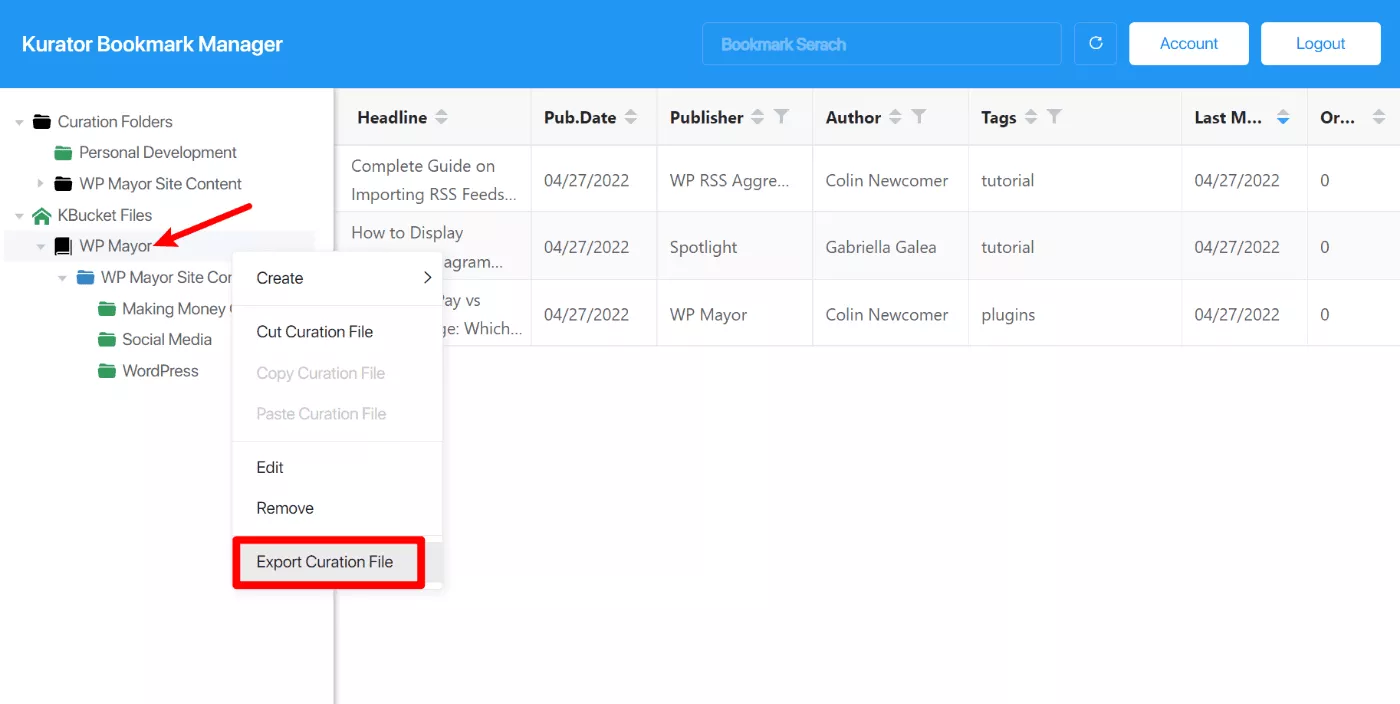Select the Making Money folder
Viewport: 1400px width, 704px height.
(x=176, y=309)
